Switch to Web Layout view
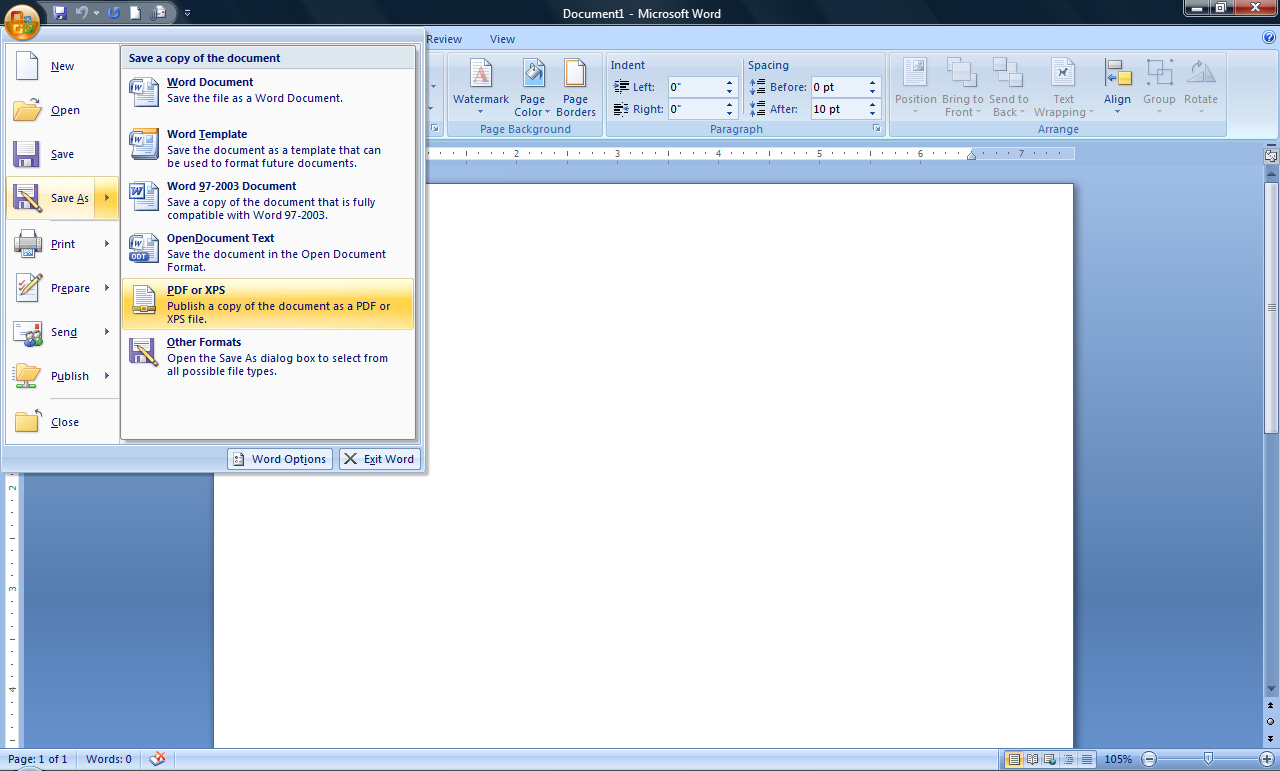This screenshot has height=771, width=1280. (1050, 759)
